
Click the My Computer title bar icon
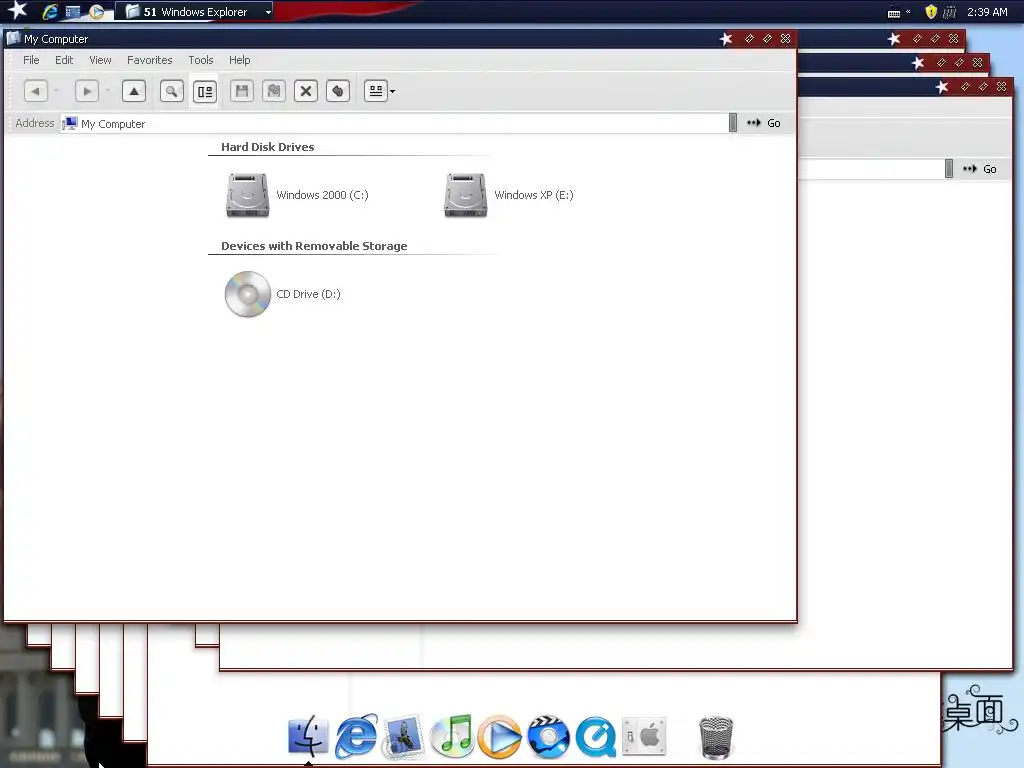[13, 38]
